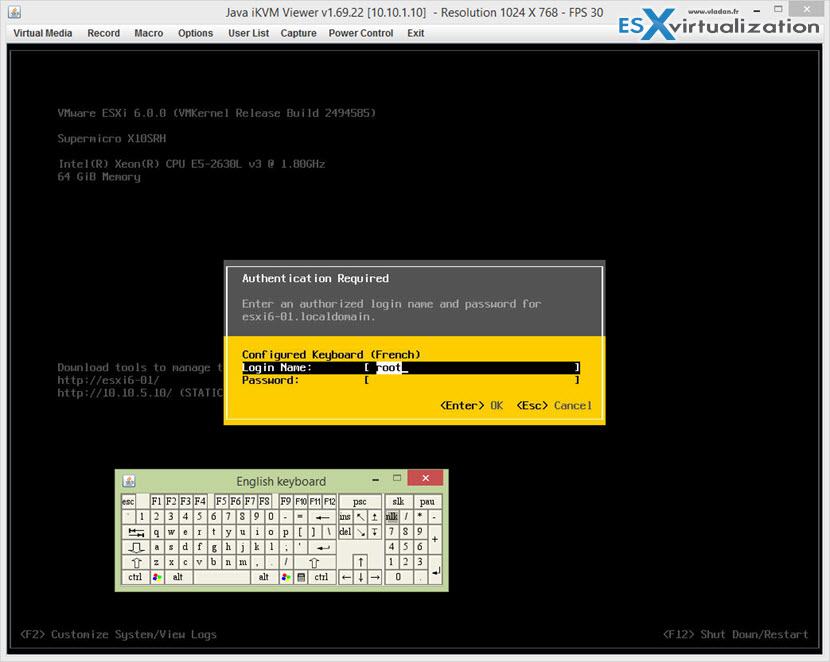Image resolution: width=830 pixels, height=662 pixels.
Task: Click the semicolon key
Action: pos(286,547)
